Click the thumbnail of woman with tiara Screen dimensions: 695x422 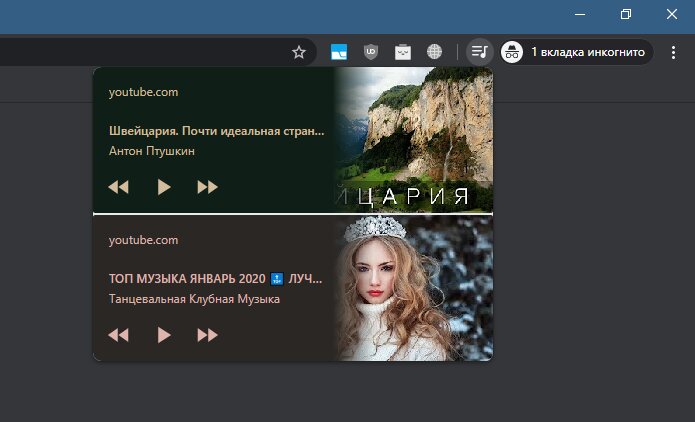coord(414,288)
